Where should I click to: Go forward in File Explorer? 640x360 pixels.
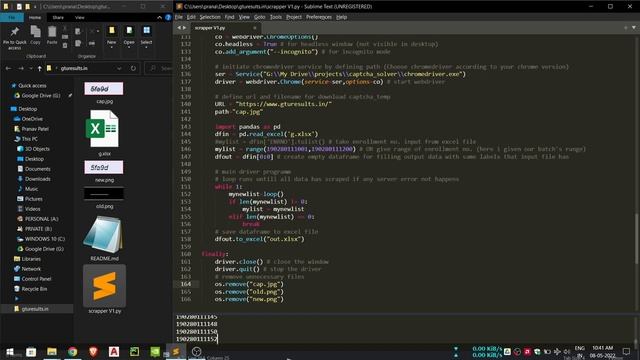(x=21, y=68)
